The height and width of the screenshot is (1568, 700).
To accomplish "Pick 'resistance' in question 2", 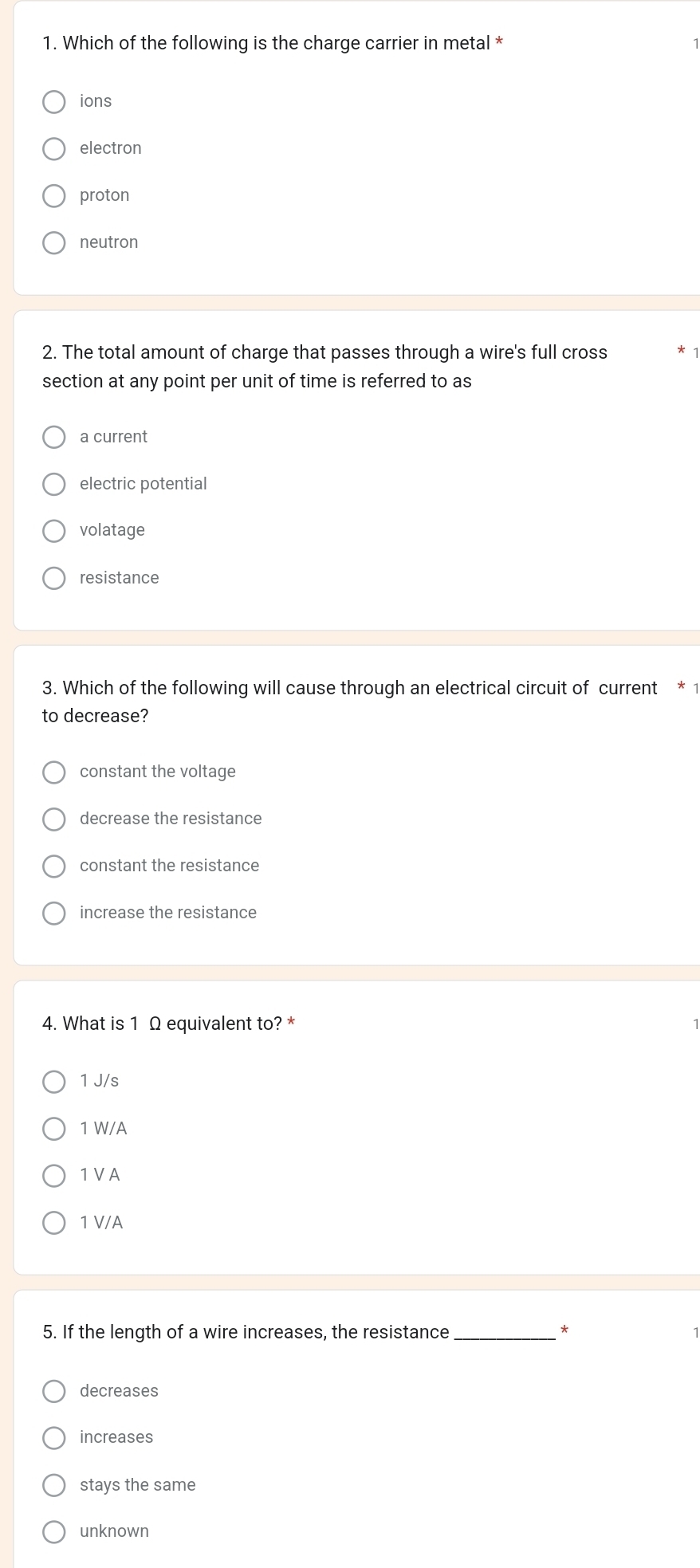I will [53, 578].
